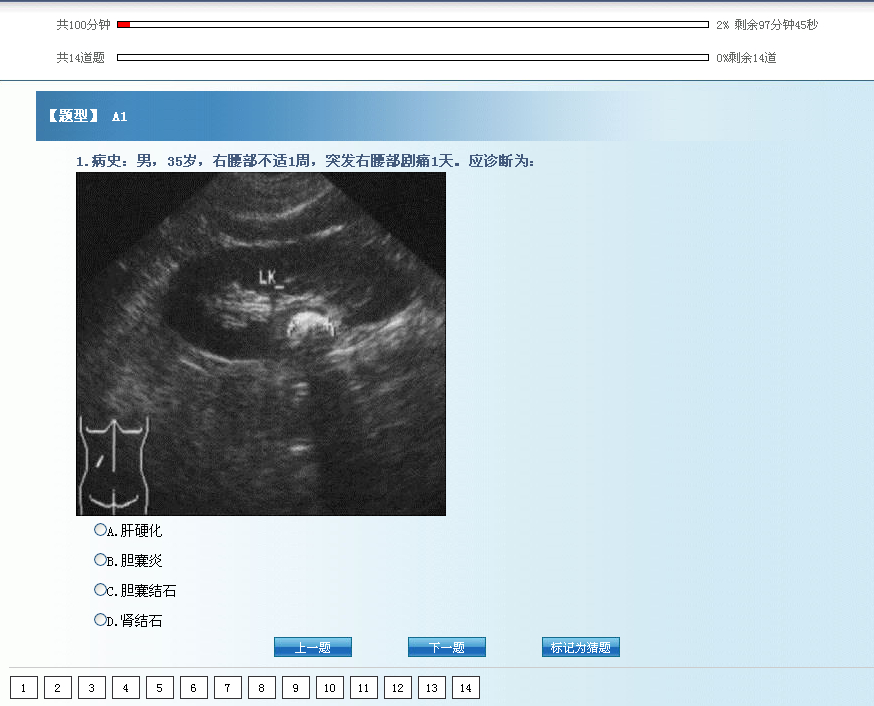874x706 pixels.
Task: Click the 共14道题 label
Action: point(80,57)
